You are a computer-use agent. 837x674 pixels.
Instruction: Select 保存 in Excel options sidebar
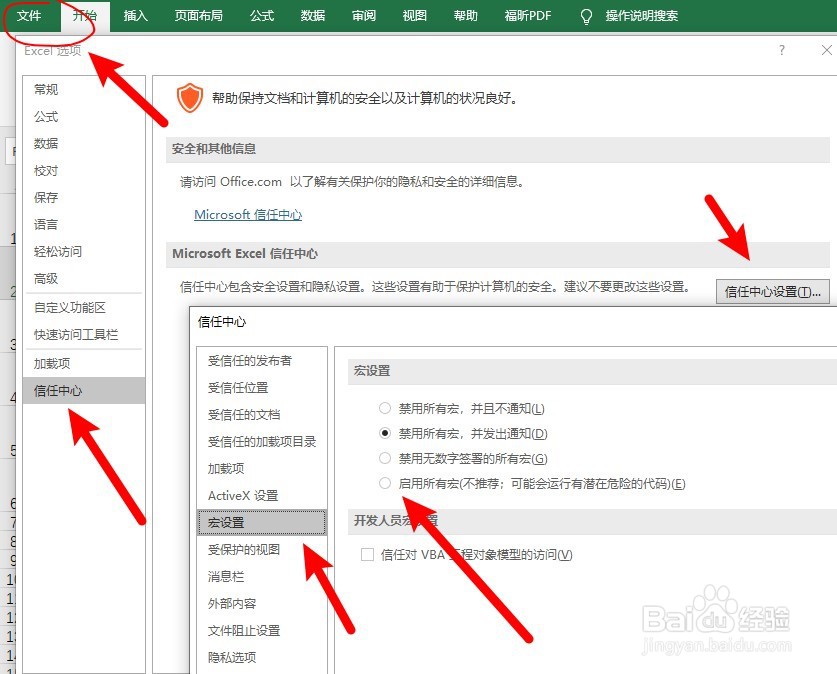(x=84, y=197)
